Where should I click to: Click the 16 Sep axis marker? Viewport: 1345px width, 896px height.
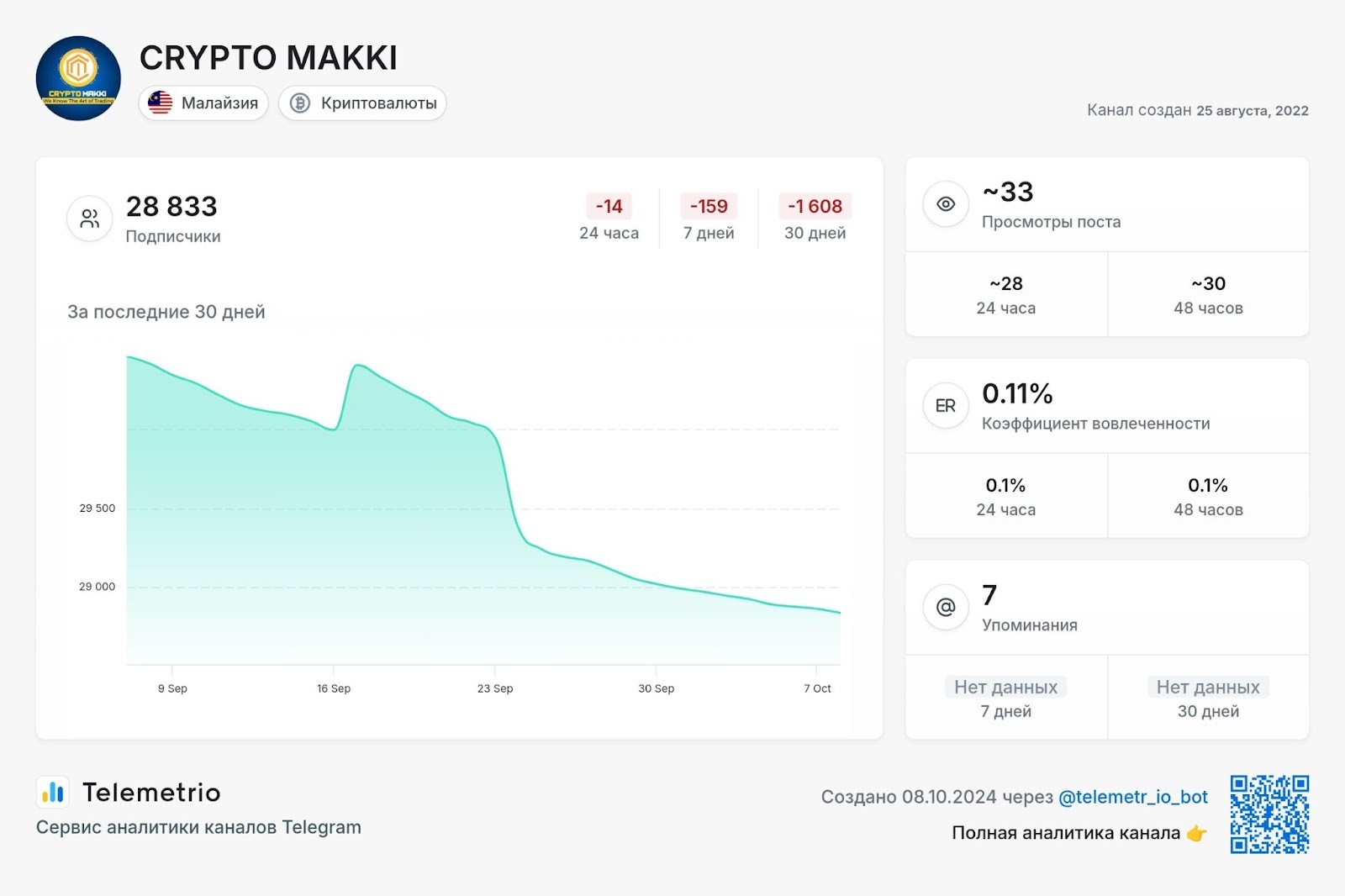click(334, 688)
